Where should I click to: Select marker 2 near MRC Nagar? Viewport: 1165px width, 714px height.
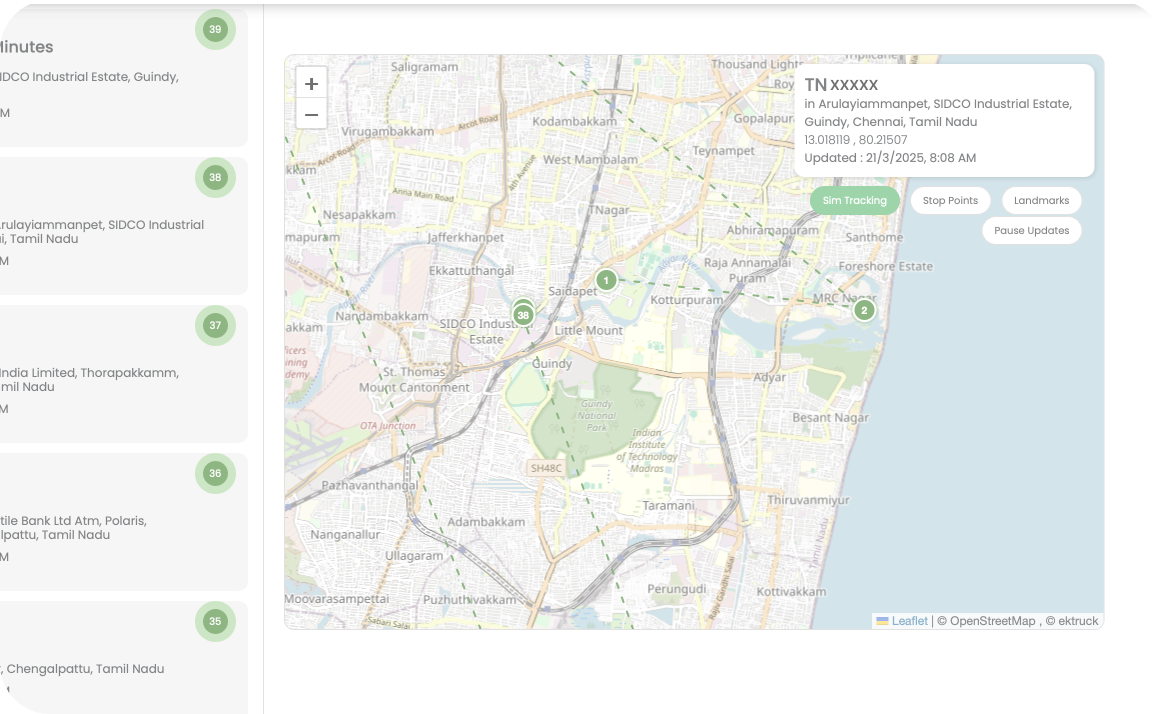863,310
